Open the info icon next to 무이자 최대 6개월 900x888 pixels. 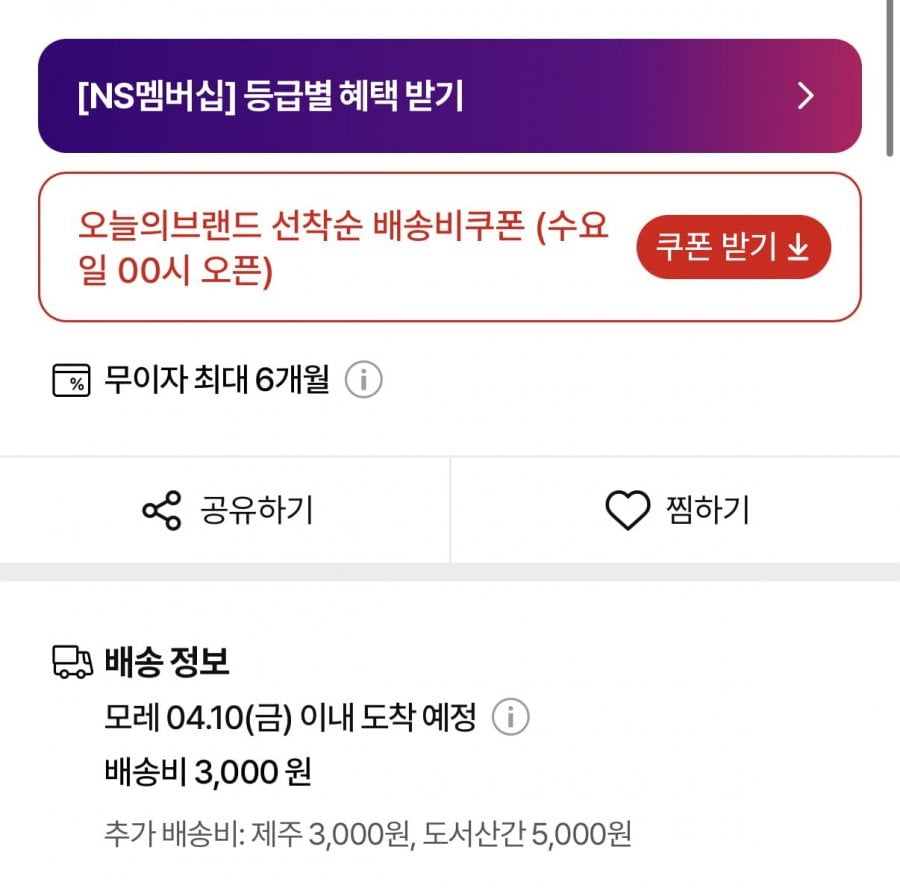(363, 381)
